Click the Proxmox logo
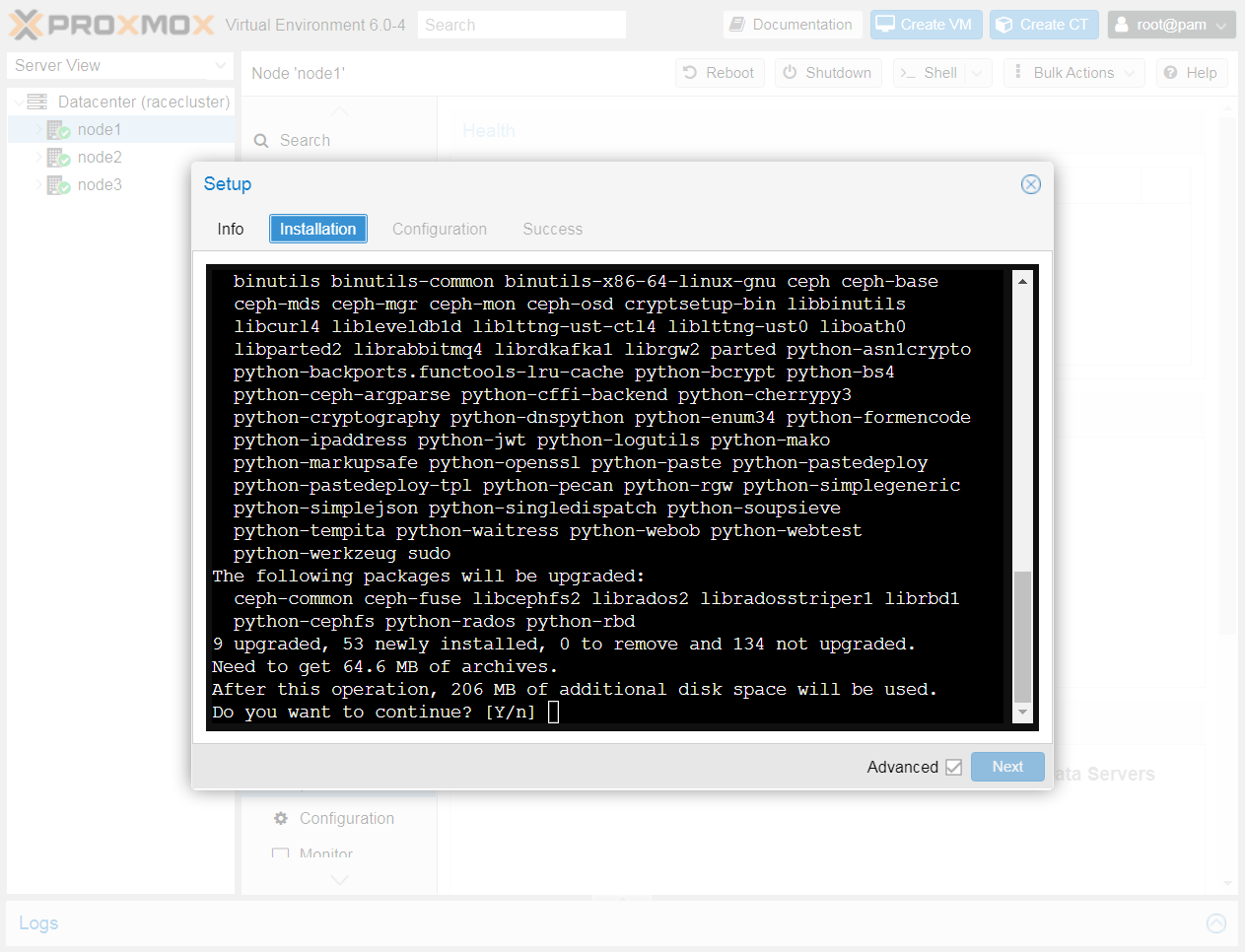Image resolution: width=1245 pixels, height=952 pixels. point(111,25)
